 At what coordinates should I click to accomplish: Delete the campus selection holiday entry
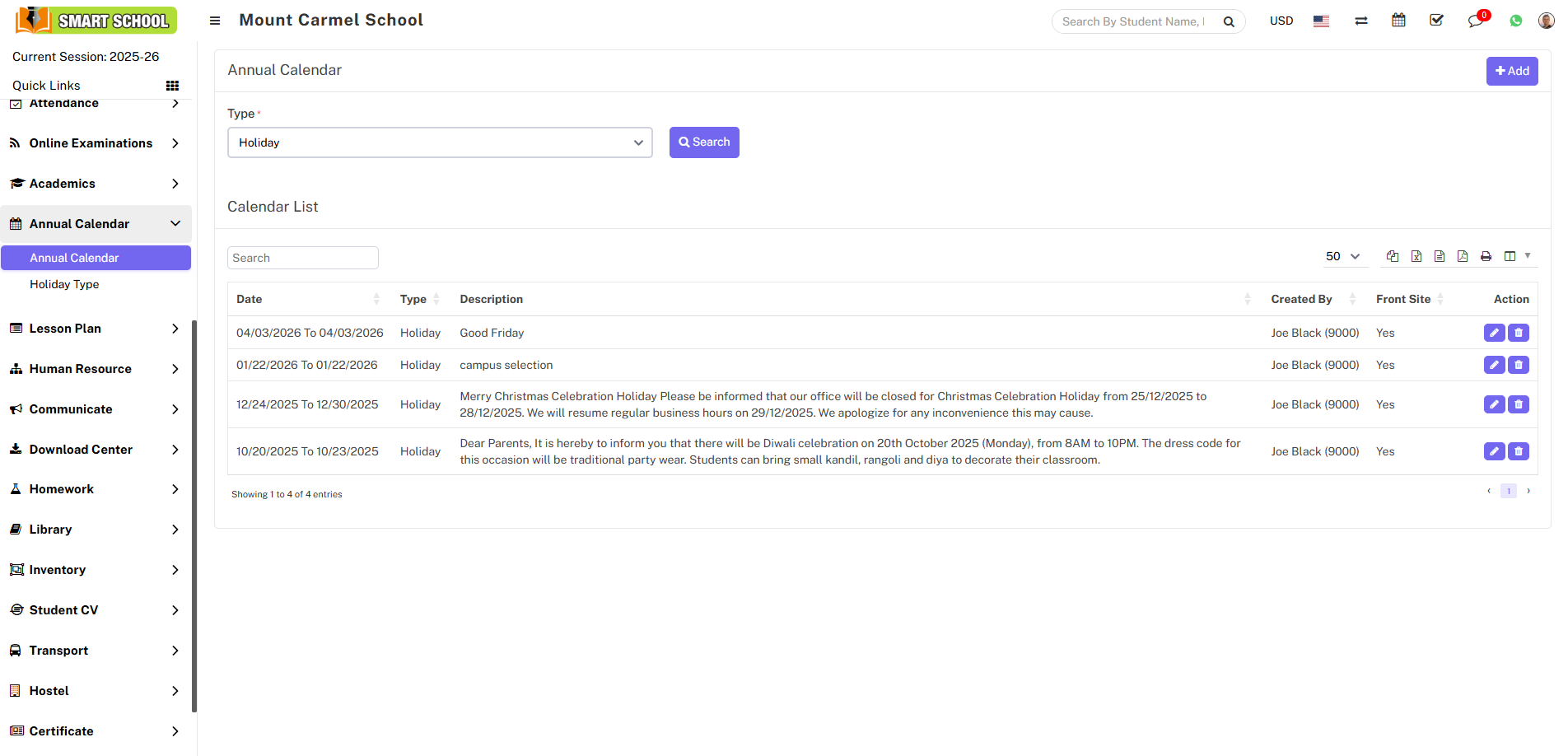tap(1519, 365)
